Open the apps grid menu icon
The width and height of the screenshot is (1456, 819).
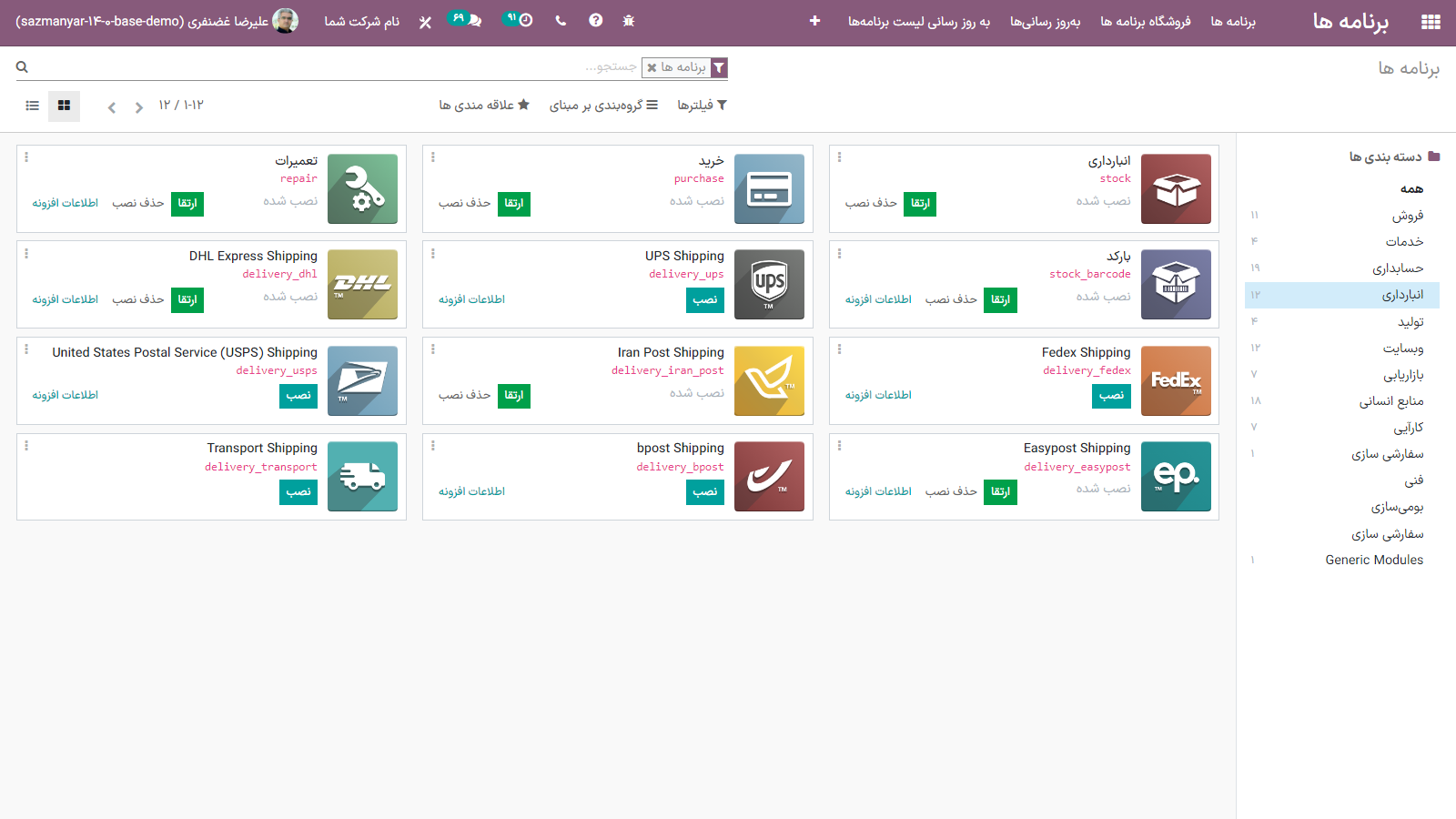1431,22
